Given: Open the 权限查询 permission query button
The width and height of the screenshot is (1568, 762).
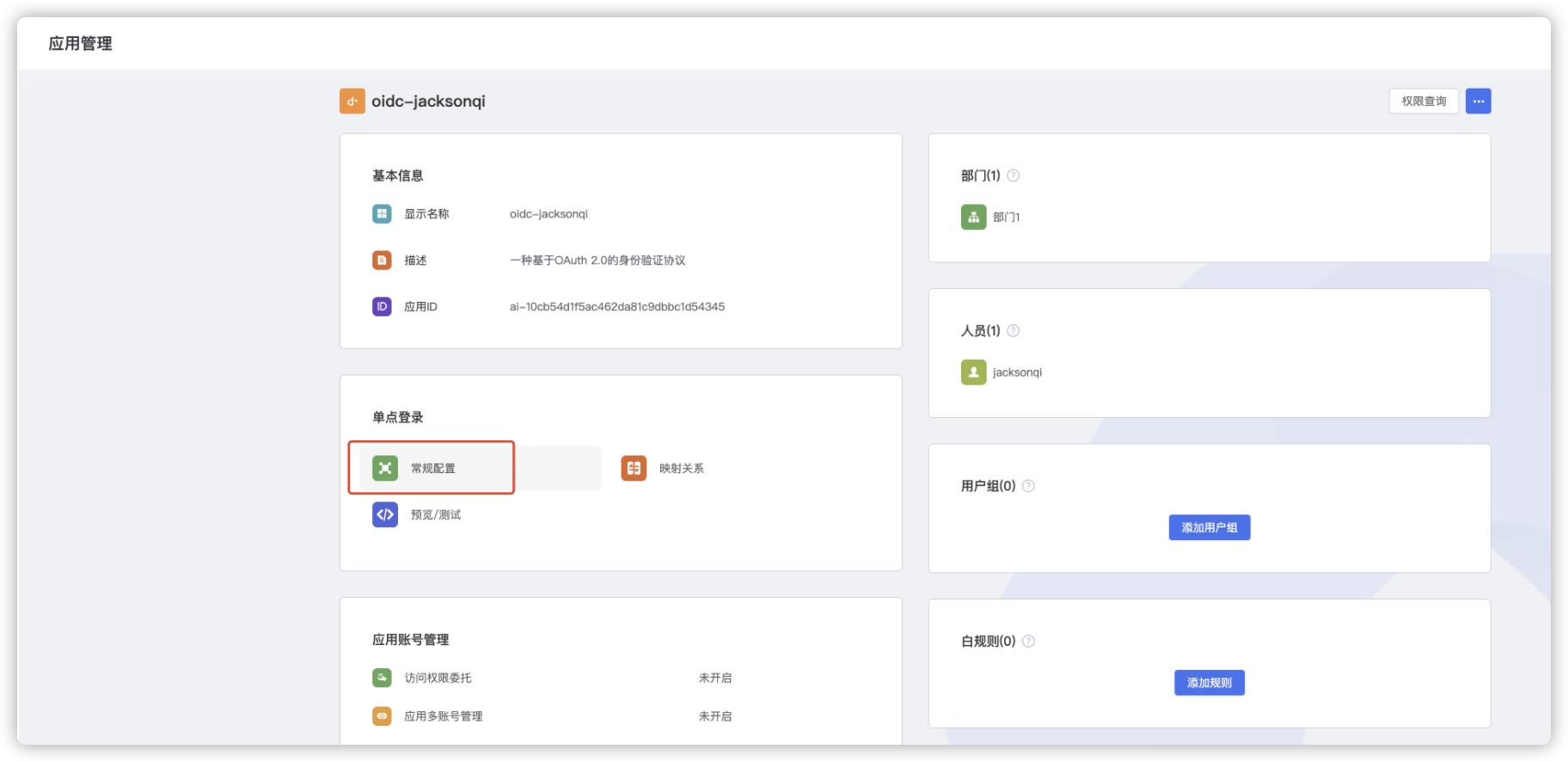Looking at the screenshot, I should click(1424, 101).
